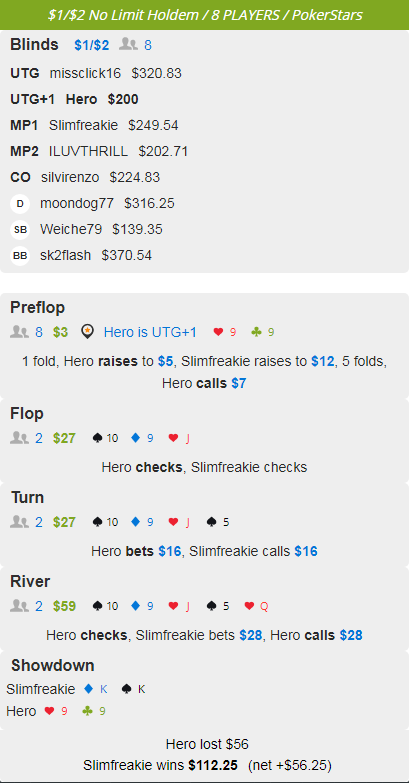Click the raises to $12 amount

tap(322, 361)
